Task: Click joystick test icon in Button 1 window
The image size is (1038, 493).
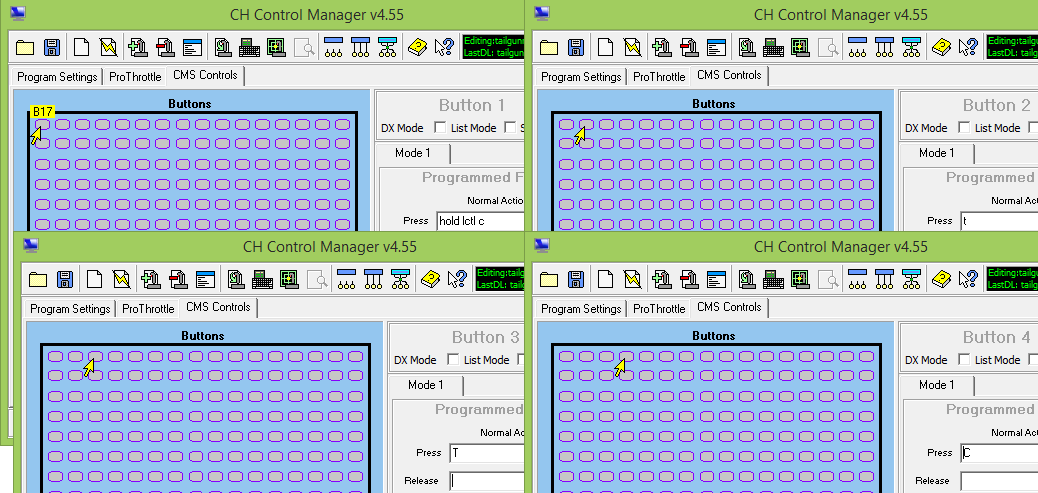Action: click(x=223, y=47)
